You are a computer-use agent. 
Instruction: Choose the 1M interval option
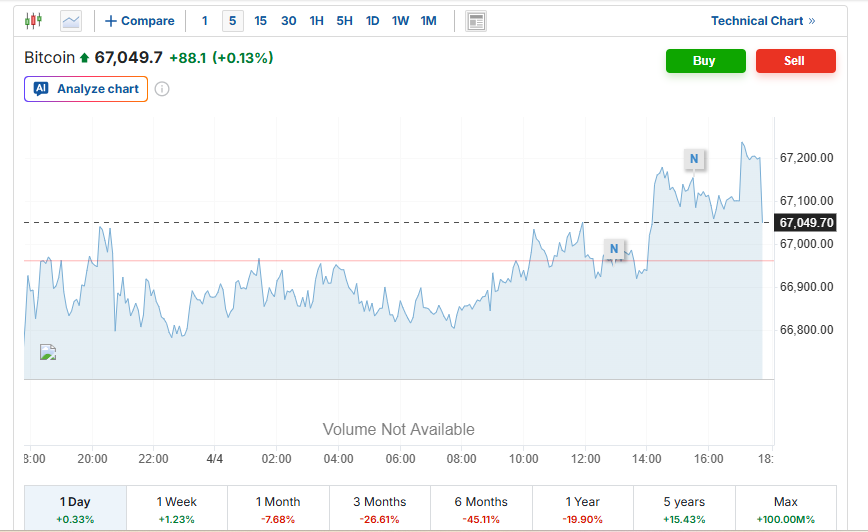click(428, 21)
